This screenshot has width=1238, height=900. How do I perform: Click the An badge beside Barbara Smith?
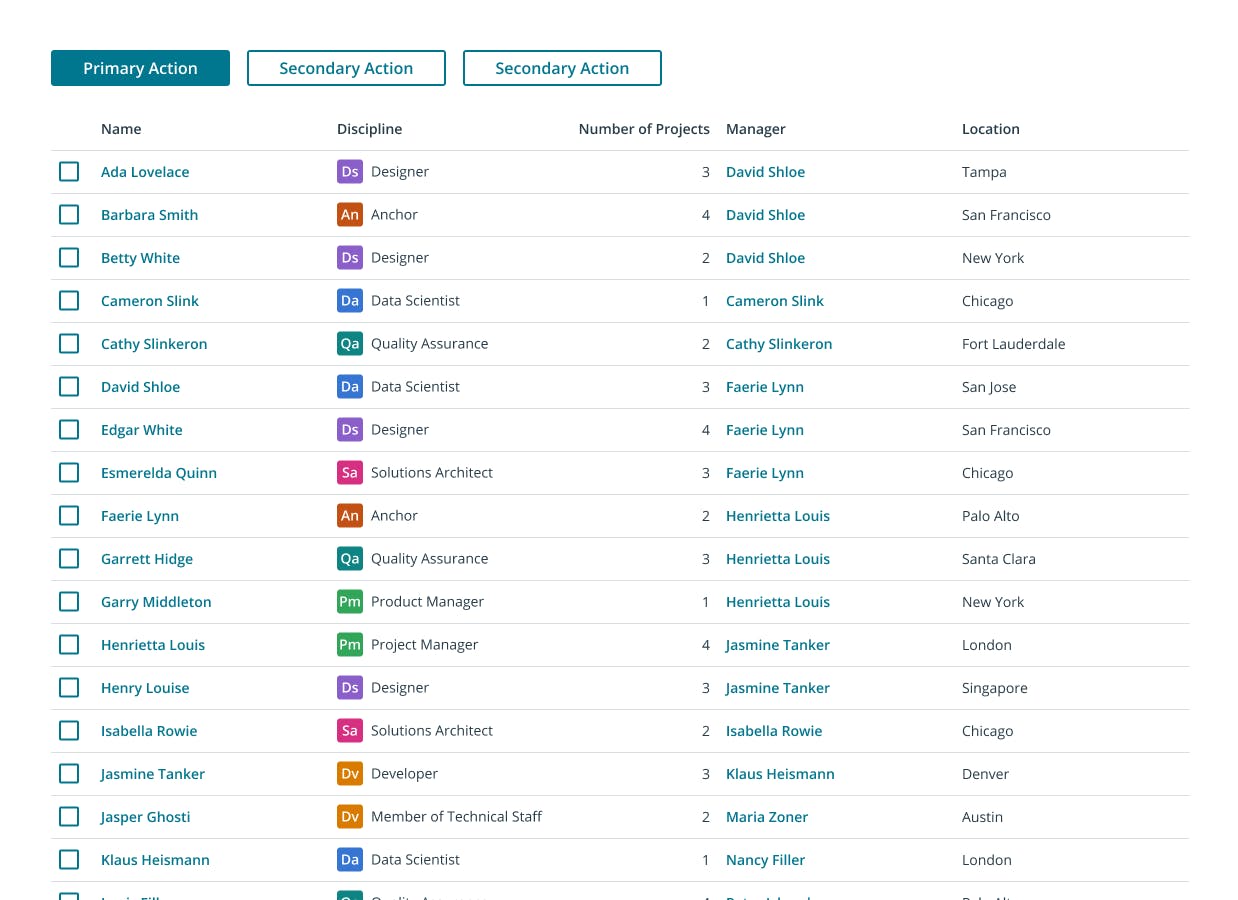(349, 215)
